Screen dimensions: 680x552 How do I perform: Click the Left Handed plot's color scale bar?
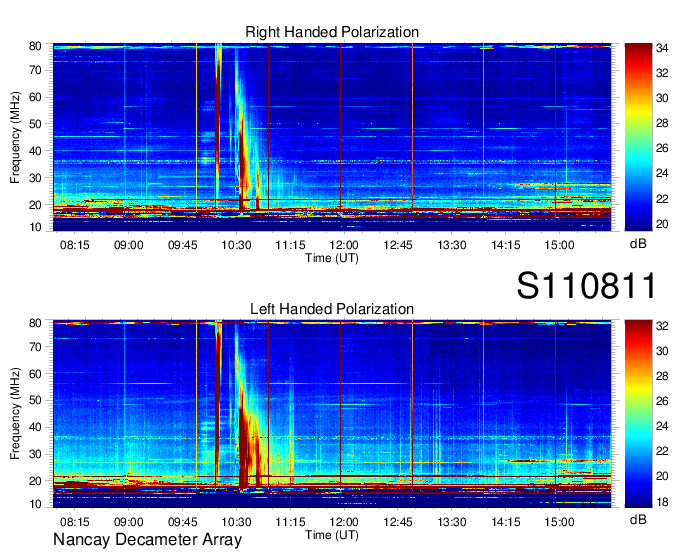[x=638, y=414]
